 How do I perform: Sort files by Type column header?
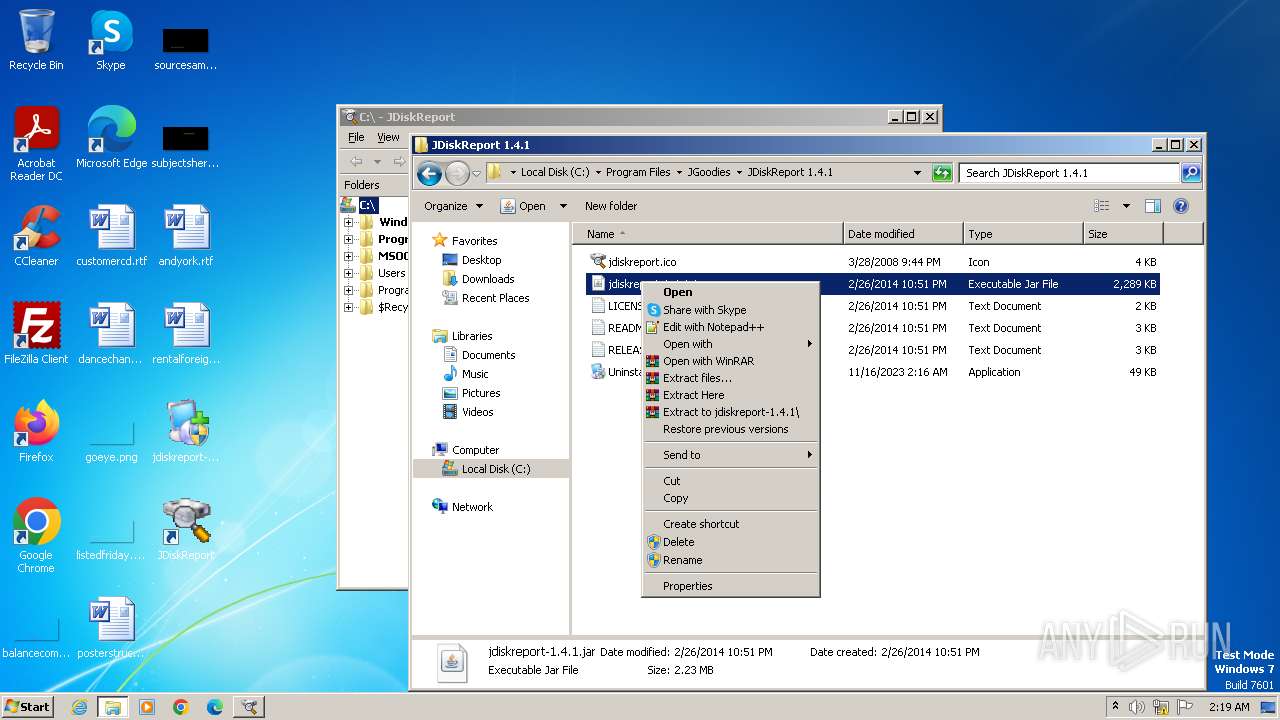click(x=1023, y=234)
